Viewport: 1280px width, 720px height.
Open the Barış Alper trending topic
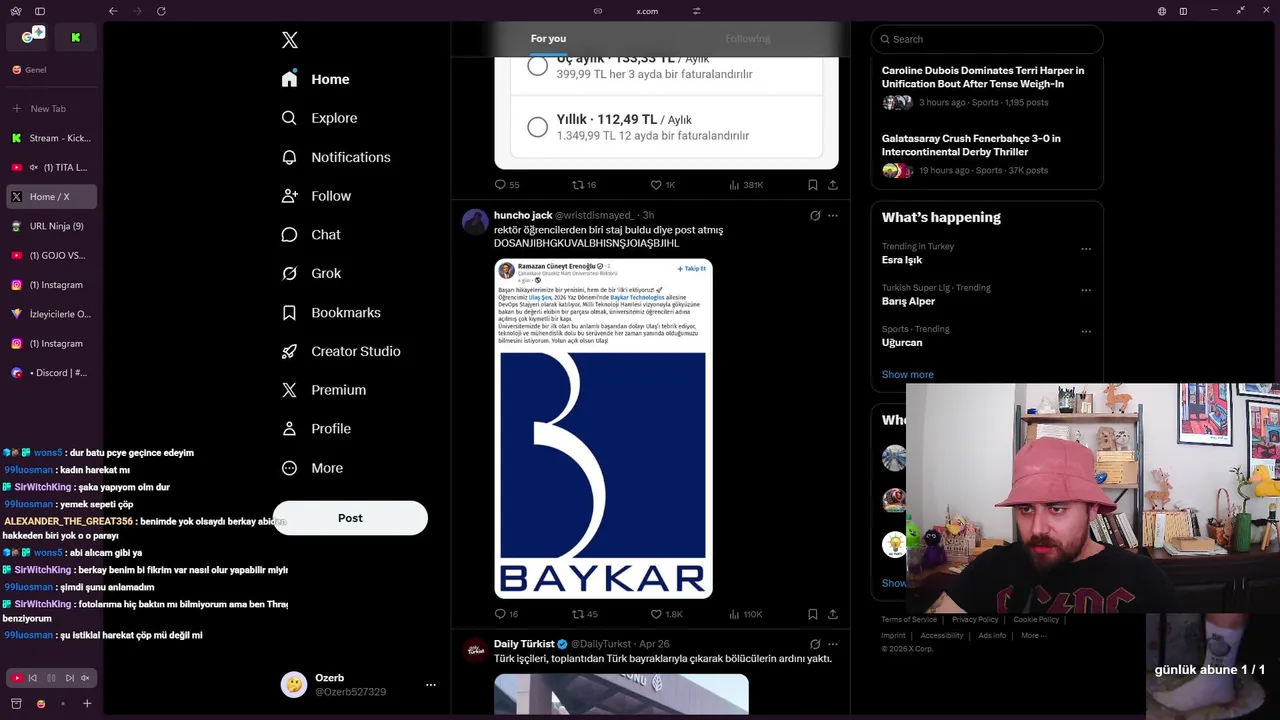pos(908,301)
